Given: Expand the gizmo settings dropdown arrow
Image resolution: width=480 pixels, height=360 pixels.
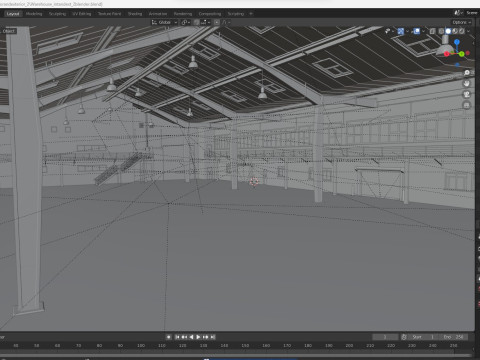Looking at the screenshot, I should click(407, 31).
